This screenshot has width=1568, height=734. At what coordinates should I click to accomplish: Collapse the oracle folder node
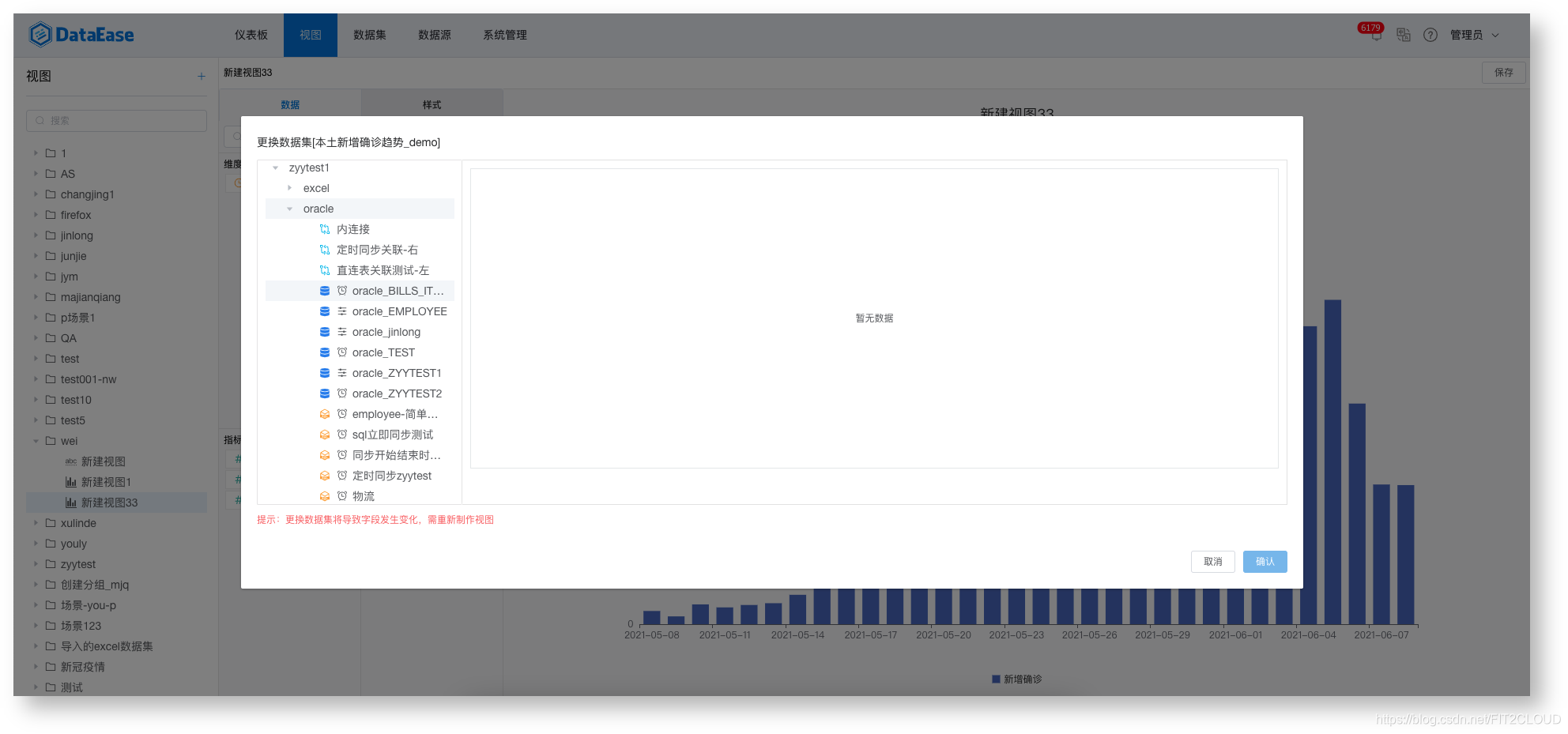click(289, 209)
